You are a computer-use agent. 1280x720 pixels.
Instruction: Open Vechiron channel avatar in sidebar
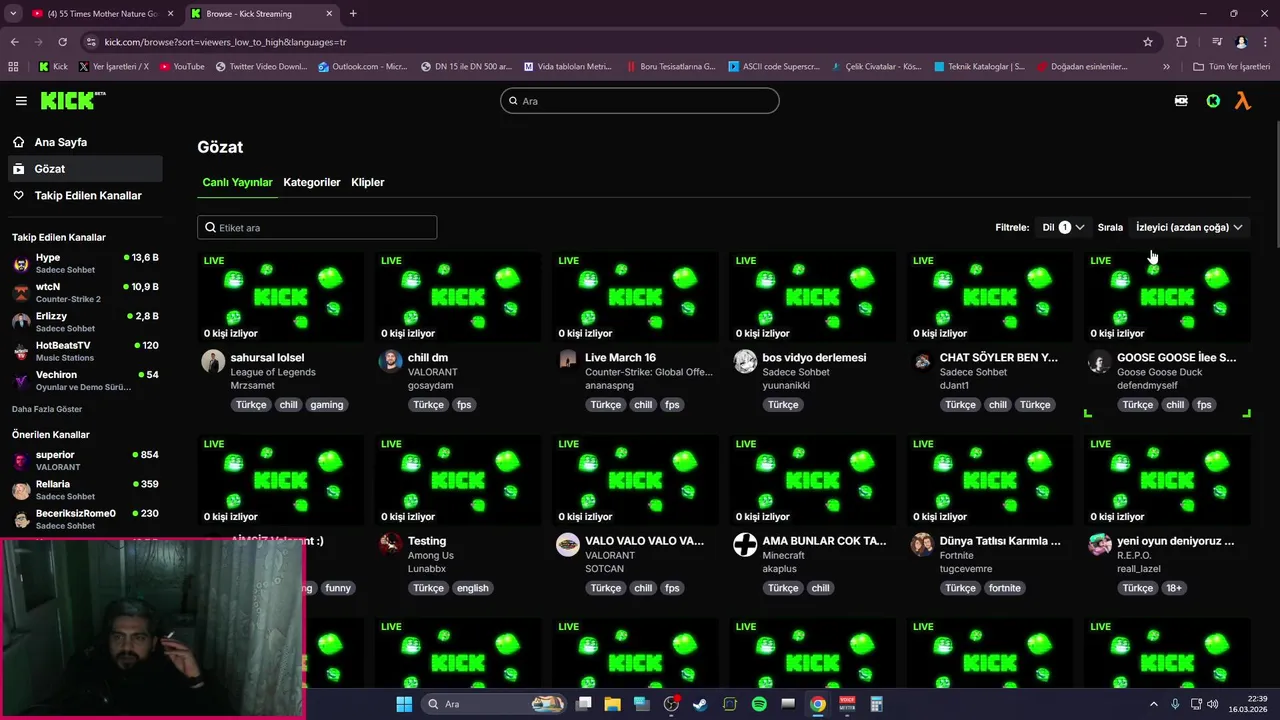point(21,381)
